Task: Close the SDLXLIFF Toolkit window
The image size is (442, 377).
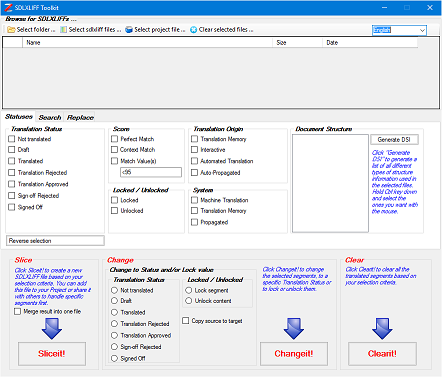Action: [430, 7]
